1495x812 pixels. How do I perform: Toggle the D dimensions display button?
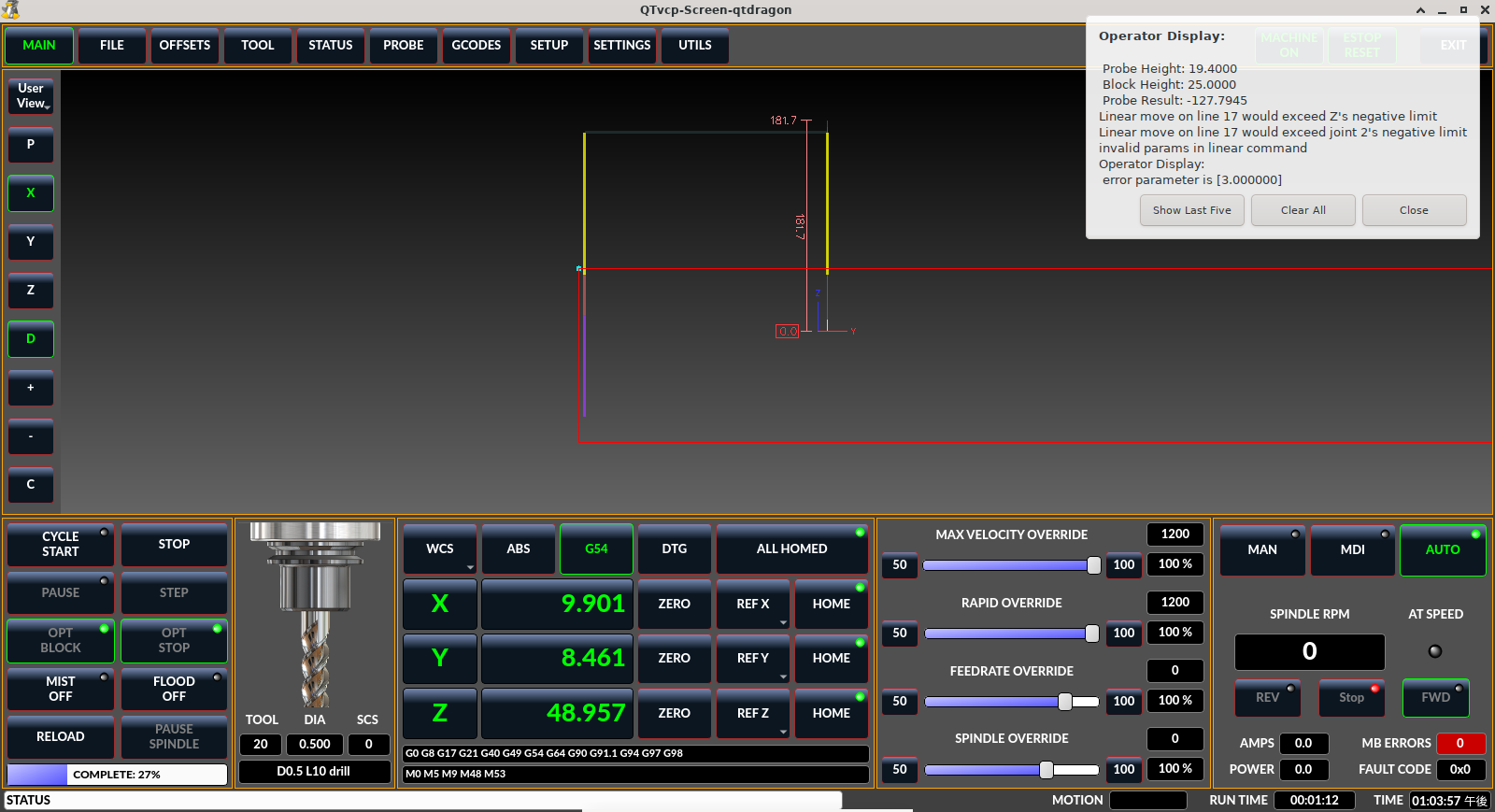pos(31,339)
